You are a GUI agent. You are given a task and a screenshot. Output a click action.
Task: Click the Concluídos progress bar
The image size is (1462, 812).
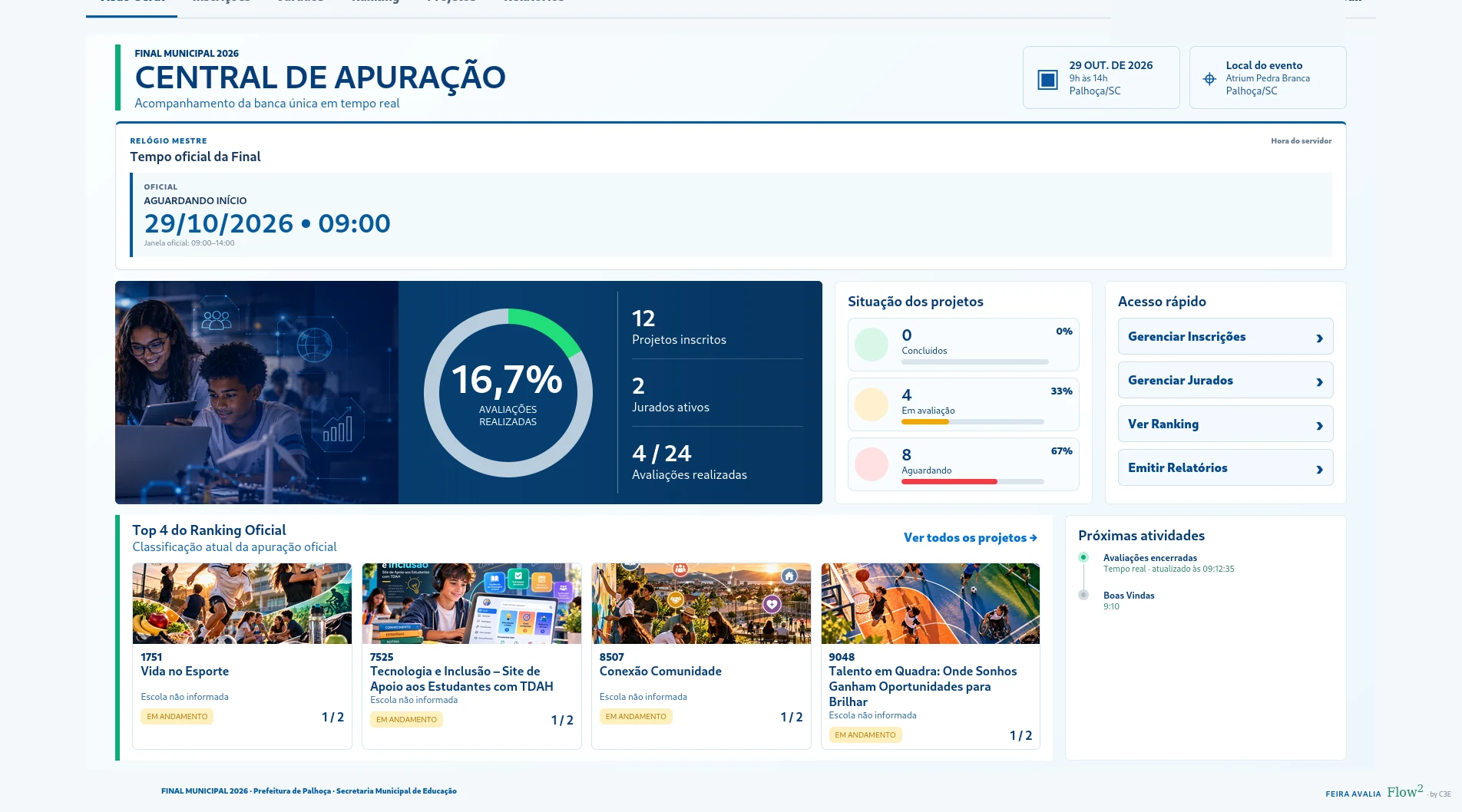click(x=975, y=361)
